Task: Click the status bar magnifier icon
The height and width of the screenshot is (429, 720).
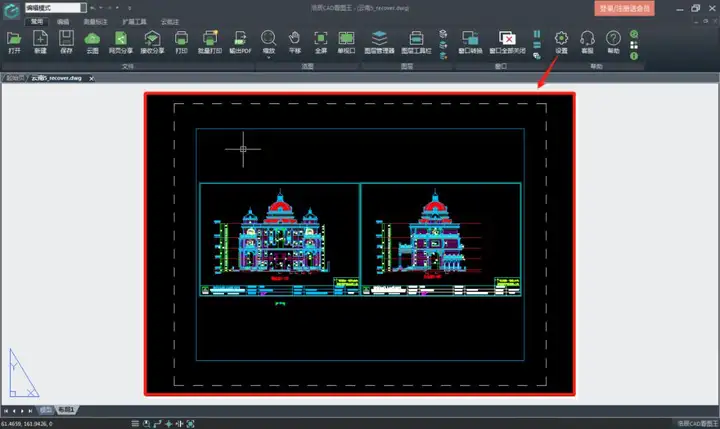Action: click(x=146, y=423)
